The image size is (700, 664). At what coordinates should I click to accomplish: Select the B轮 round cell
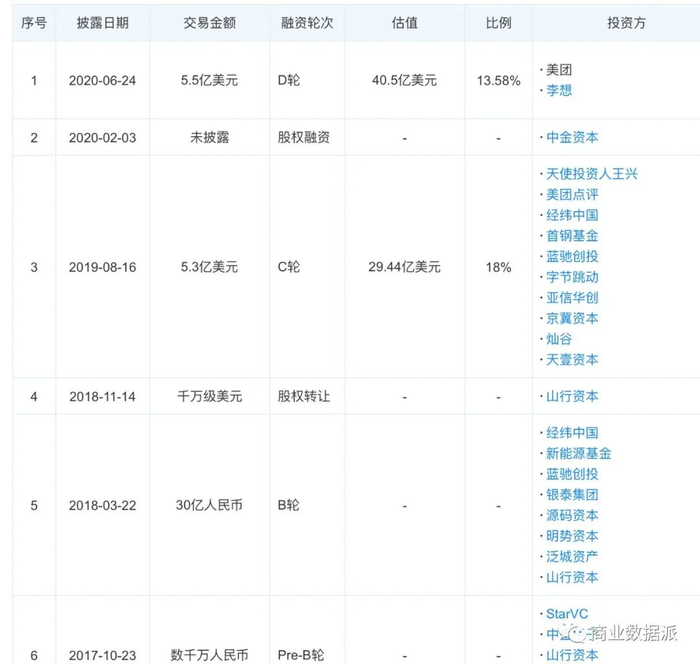pos(288,505)
